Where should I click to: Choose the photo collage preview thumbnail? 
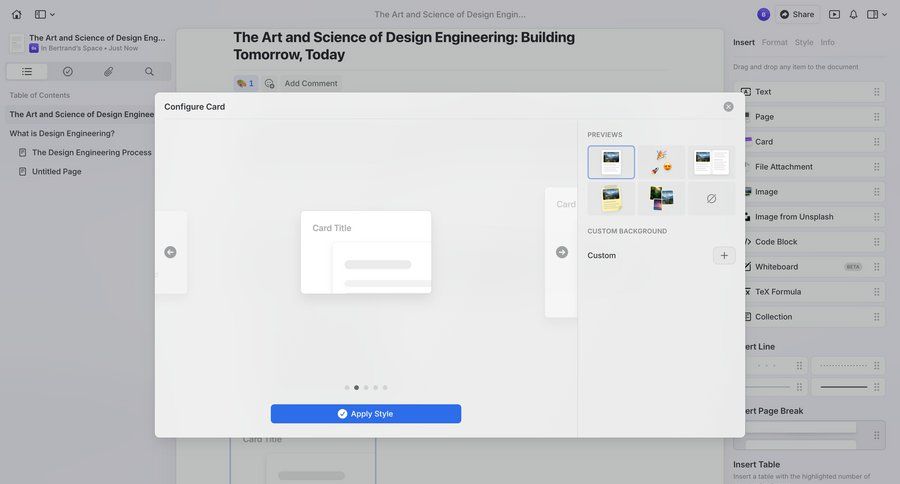click(x=661, y=198)
